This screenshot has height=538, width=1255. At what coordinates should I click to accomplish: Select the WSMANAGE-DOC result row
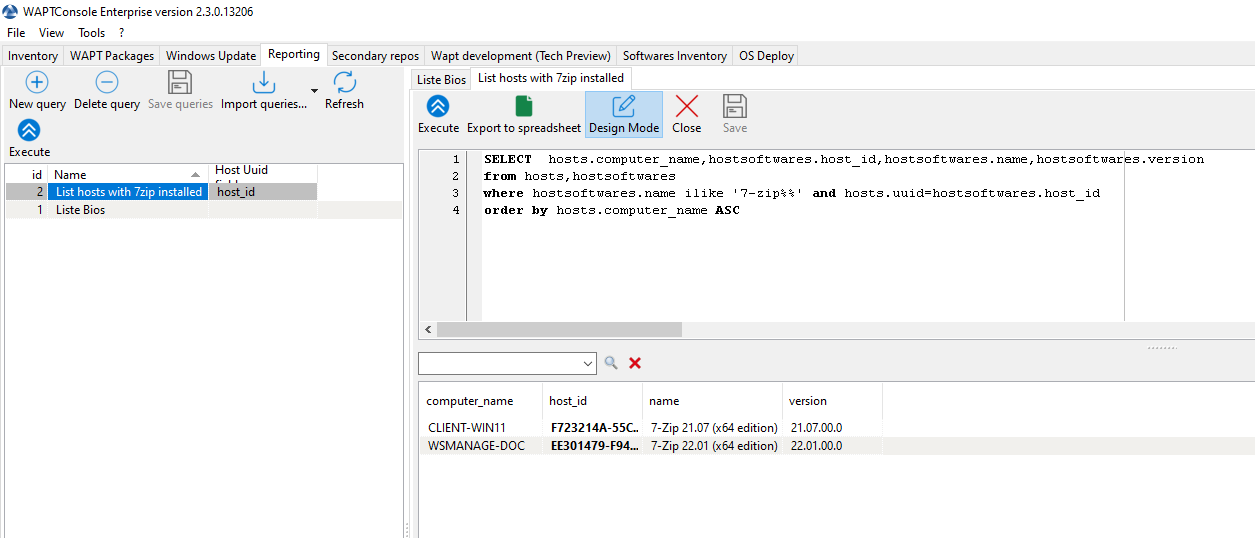tap(476, 446)
